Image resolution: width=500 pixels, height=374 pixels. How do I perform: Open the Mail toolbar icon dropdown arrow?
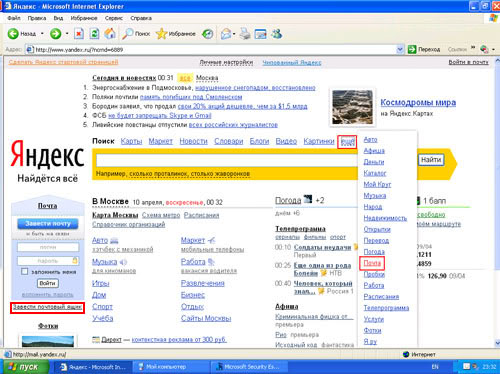pos(234,34)
